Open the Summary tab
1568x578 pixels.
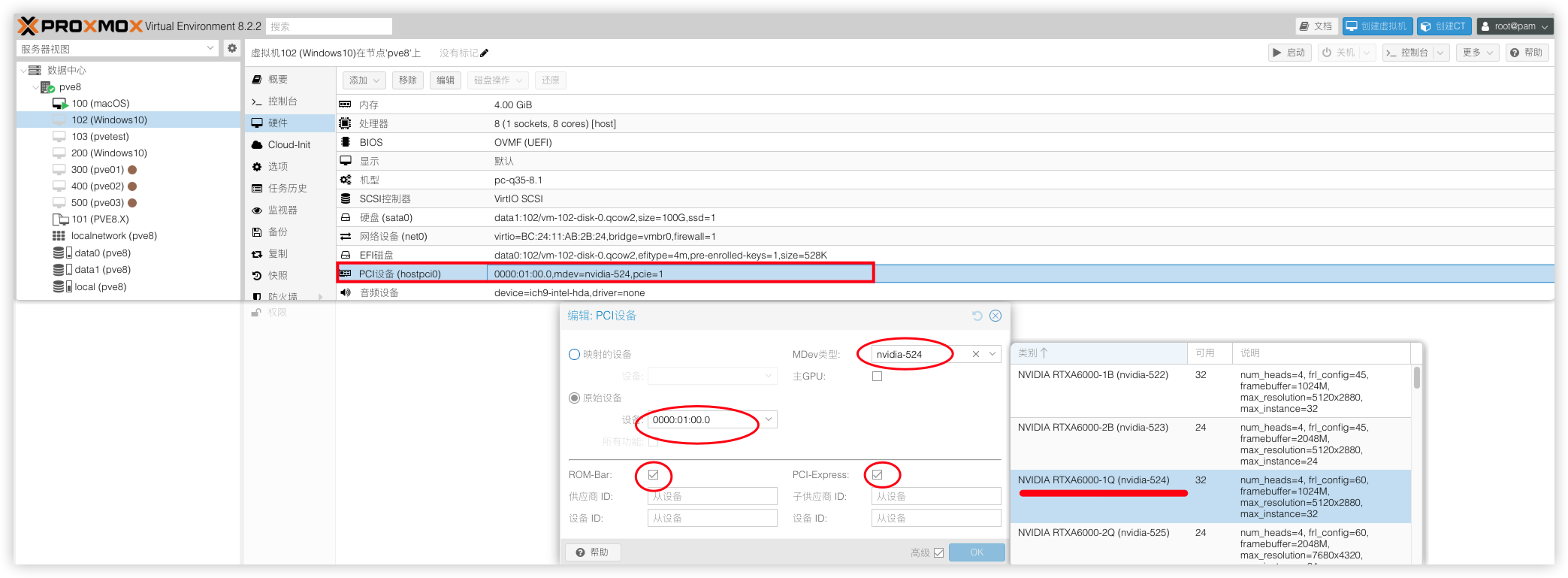tap(290, 80)
